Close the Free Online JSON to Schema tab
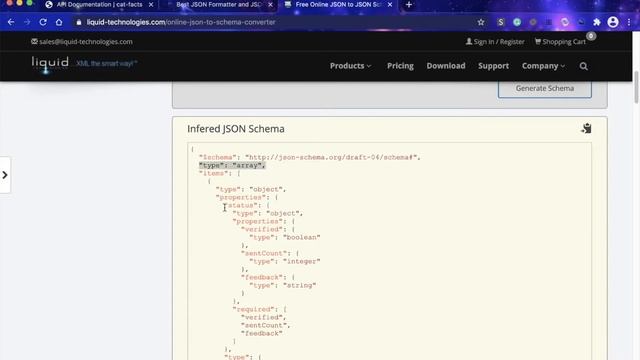Image resolution: width=640 pixels, height=360 pixels. coord(390,4)
